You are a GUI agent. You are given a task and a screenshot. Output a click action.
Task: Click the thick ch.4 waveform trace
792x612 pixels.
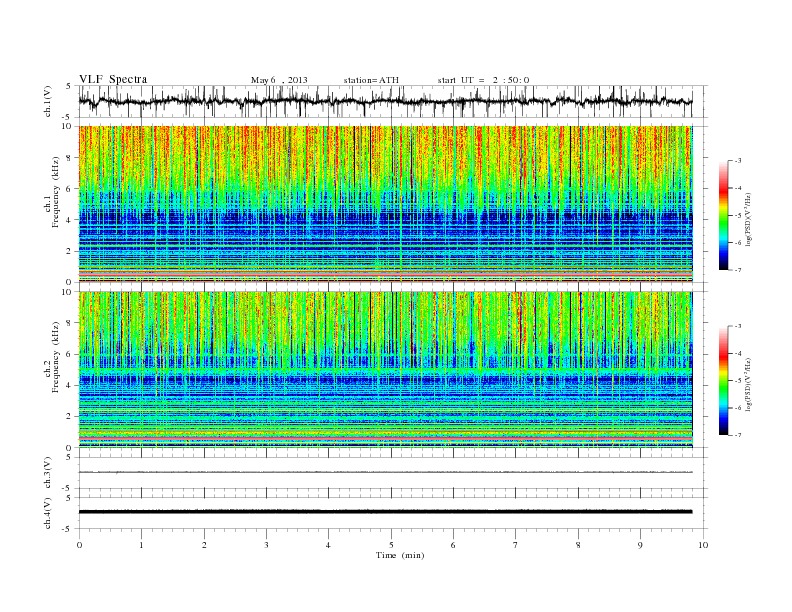[385, 512]
